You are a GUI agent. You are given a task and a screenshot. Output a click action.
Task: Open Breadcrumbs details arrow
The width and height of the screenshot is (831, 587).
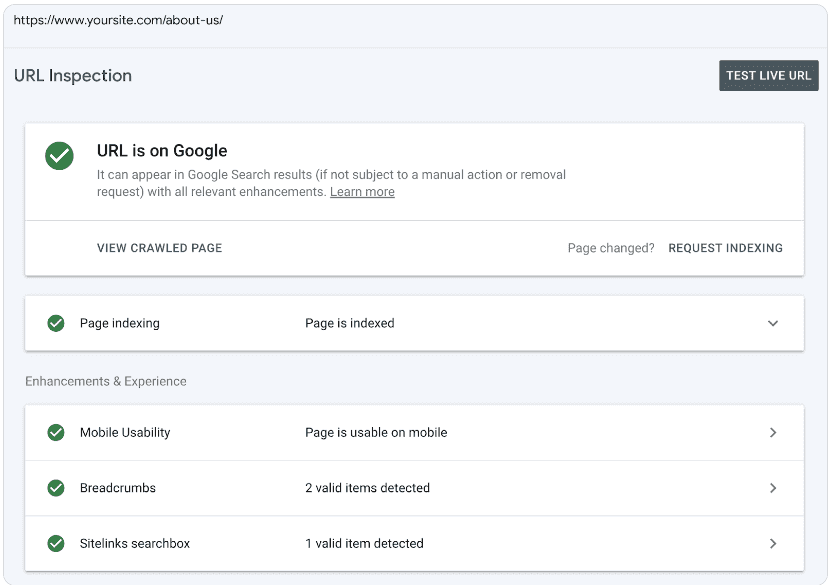coord(772,488)
